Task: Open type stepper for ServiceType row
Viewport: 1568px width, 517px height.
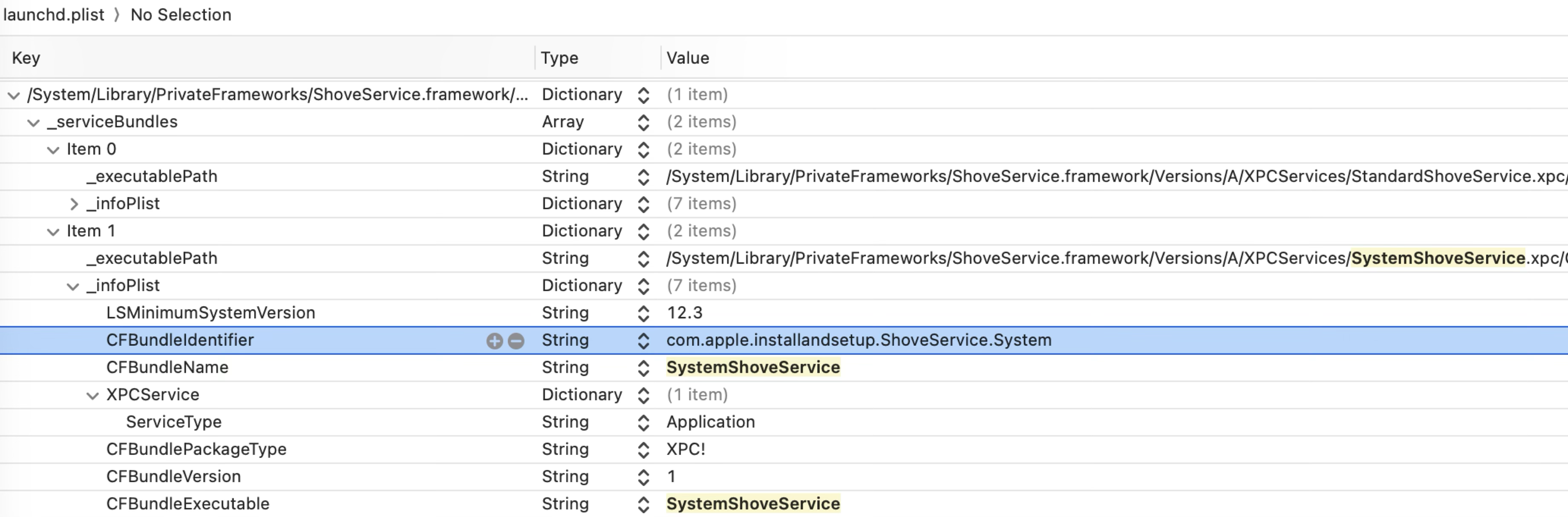Action: pos(643,423)
